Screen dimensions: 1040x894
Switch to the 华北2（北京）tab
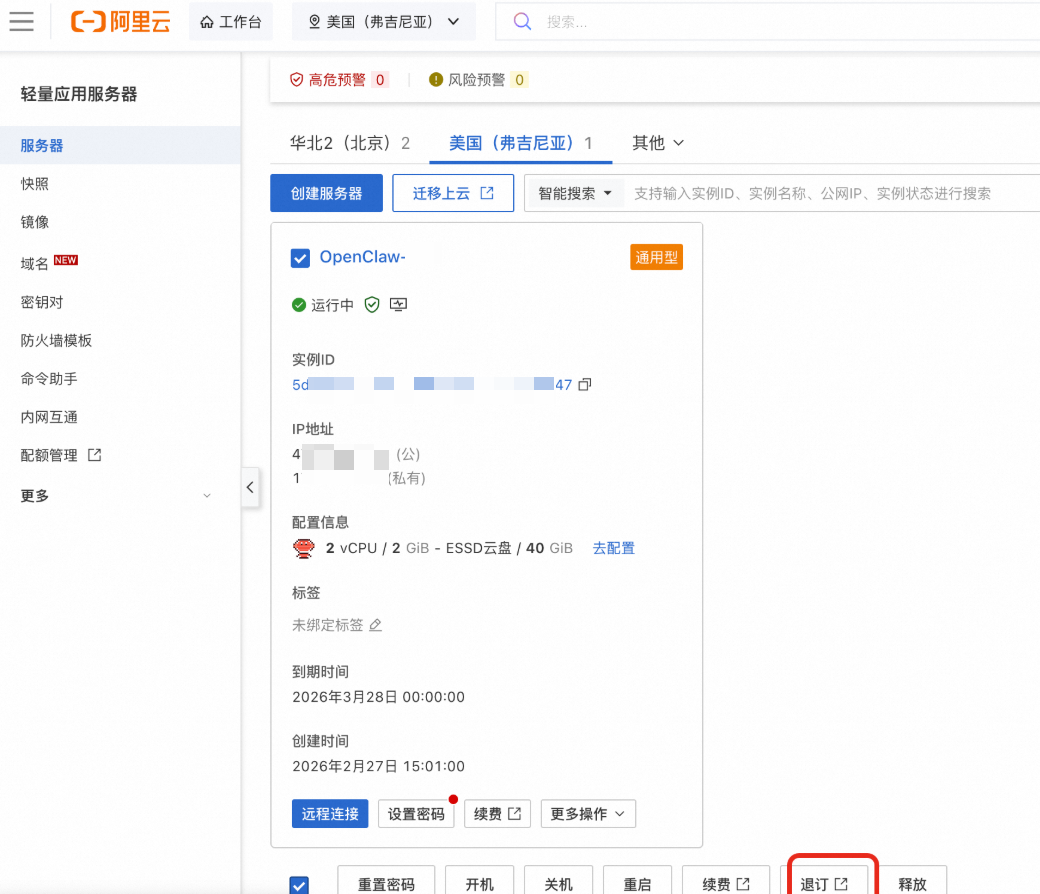[350, 143]
